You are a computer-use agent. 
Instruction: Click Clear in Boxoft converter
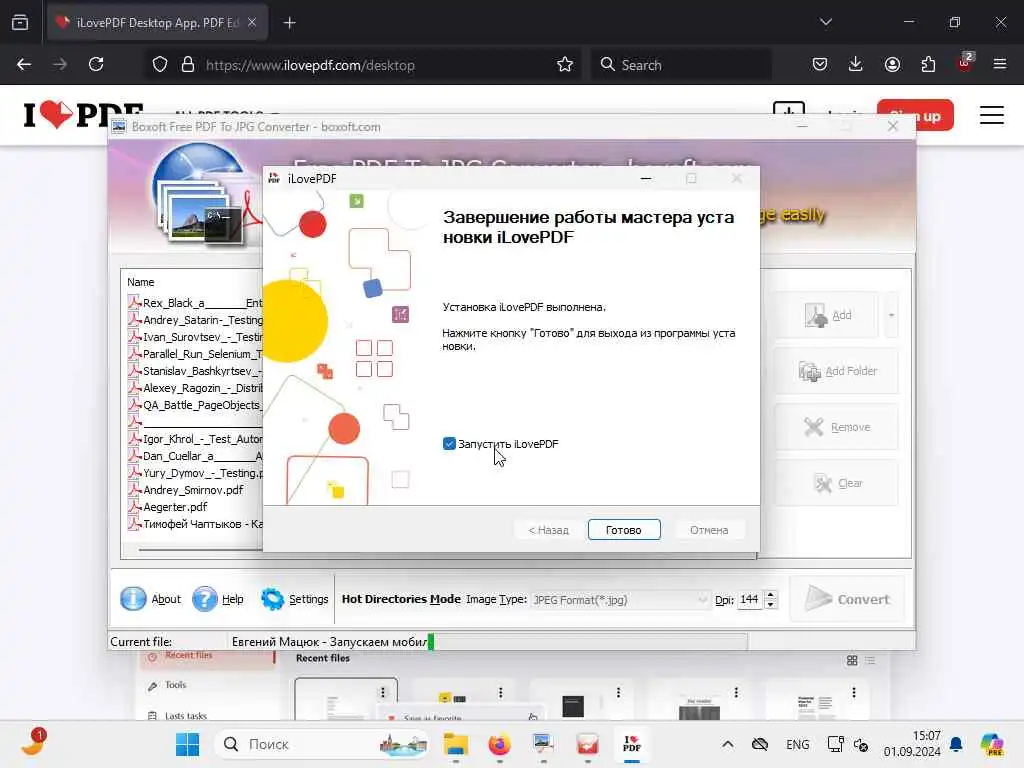coord(837,483)
